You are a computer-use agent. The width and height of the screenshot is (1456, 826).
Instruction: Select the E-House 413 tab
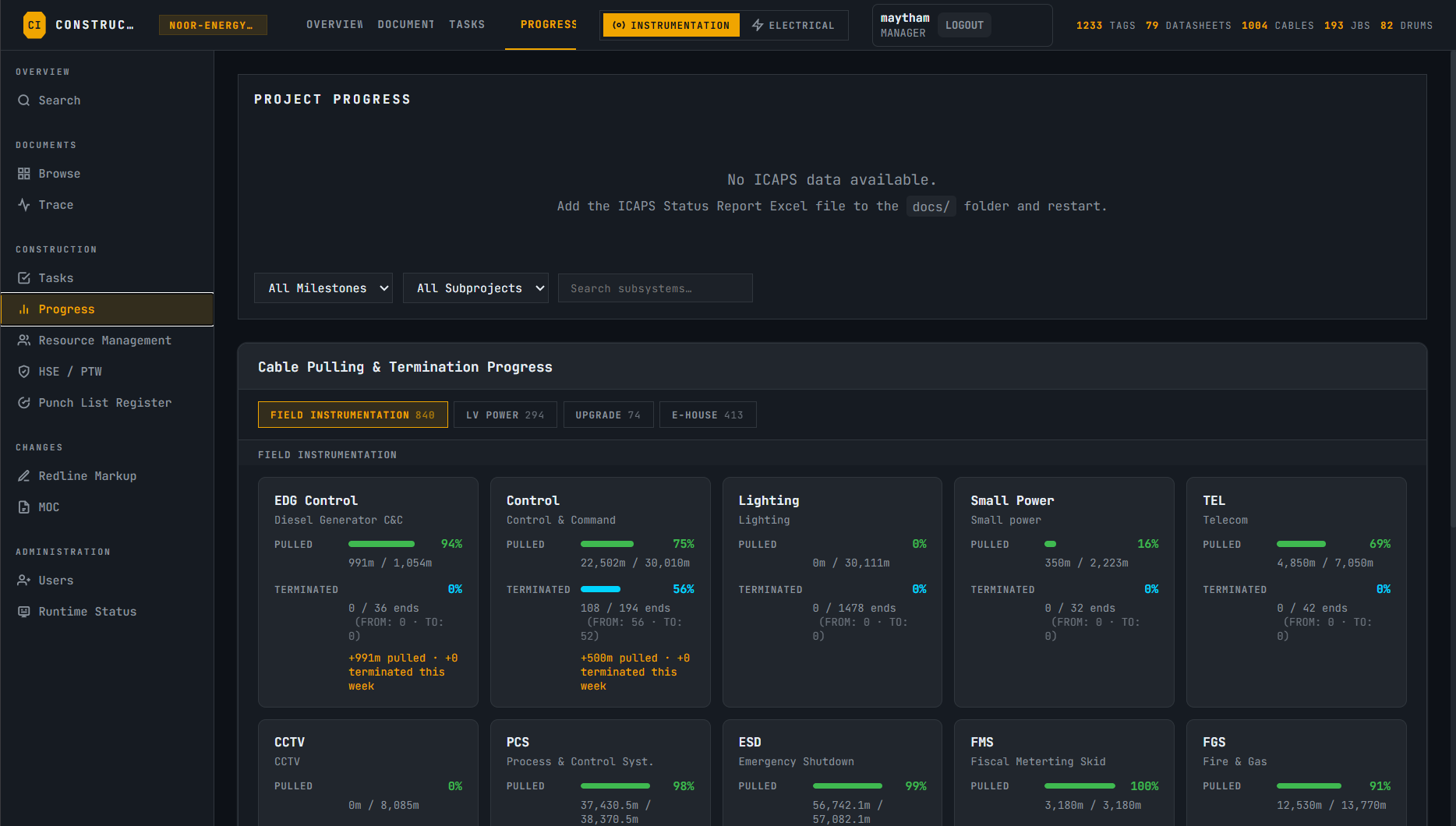[708, 415]
